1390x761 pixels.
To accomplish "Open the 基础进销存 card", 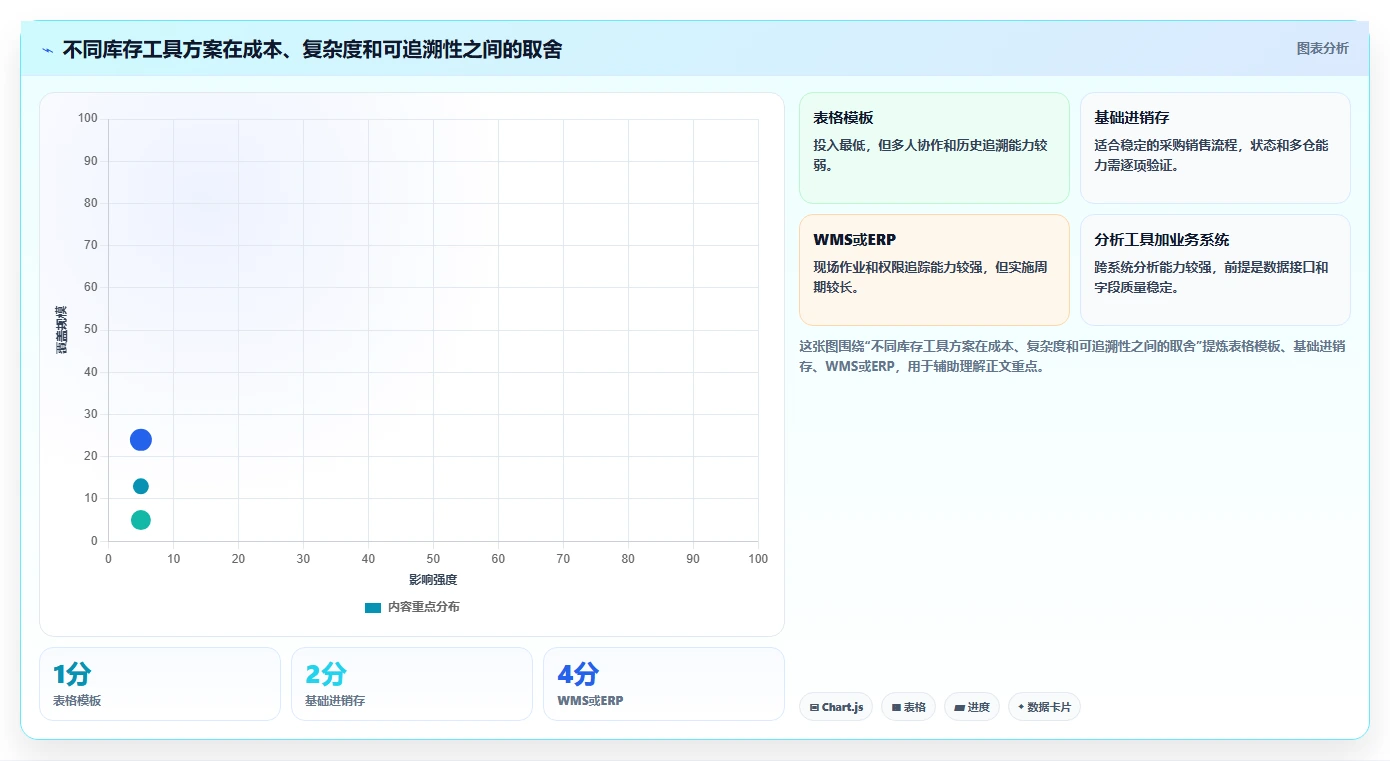I will [x=1215, y=148].
